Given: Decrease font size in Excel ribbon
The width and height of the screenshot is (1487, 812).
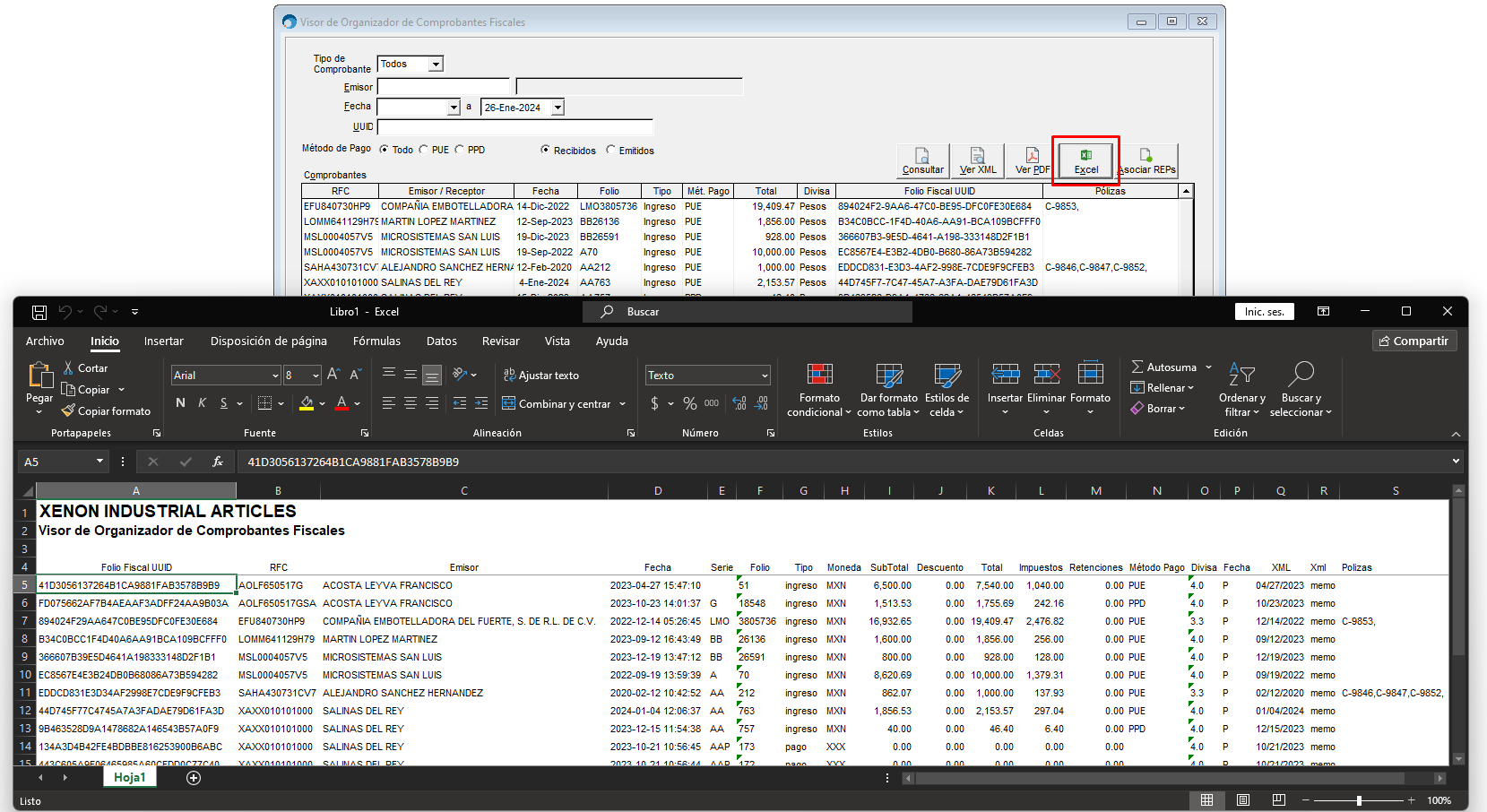Looking at the screenshot, I should 355,375.
